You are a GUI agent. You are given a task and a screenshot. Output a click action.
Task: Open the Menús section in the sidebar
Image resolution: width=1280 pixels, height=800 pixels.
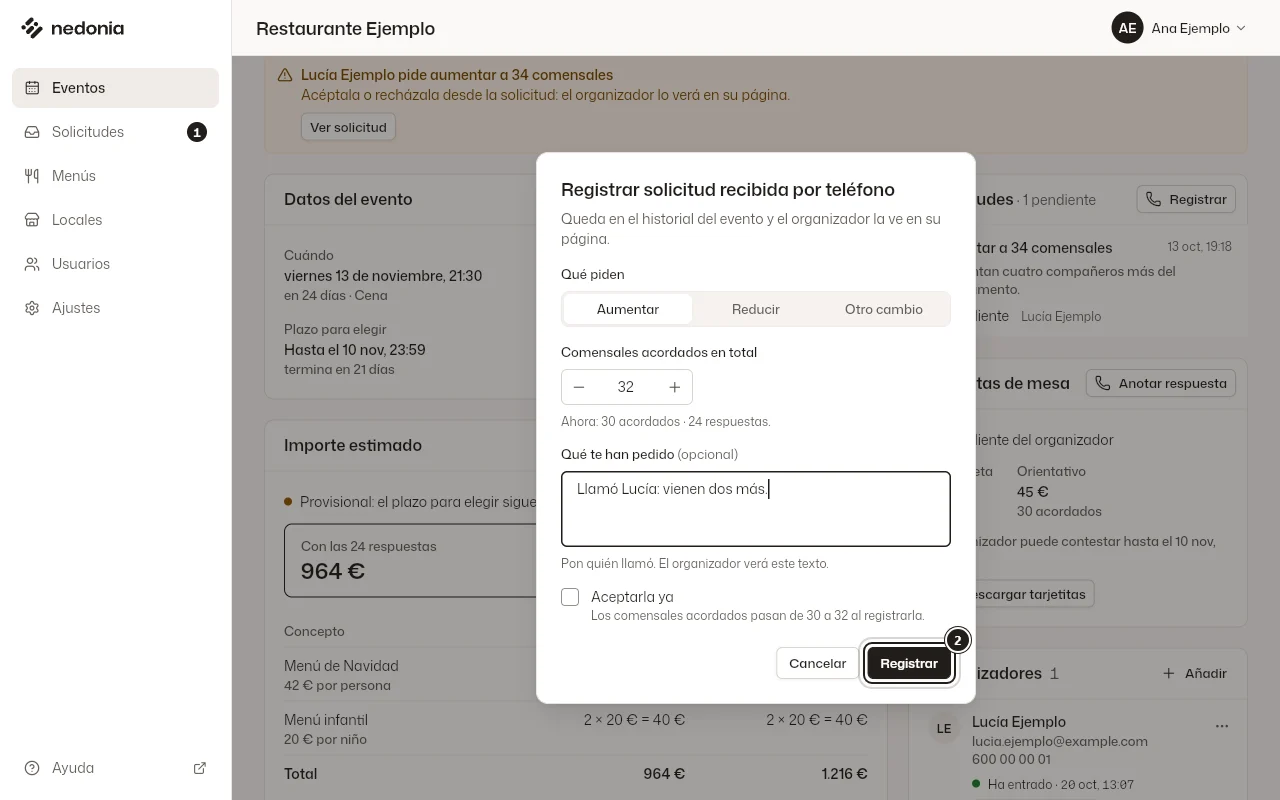(115, 176)
